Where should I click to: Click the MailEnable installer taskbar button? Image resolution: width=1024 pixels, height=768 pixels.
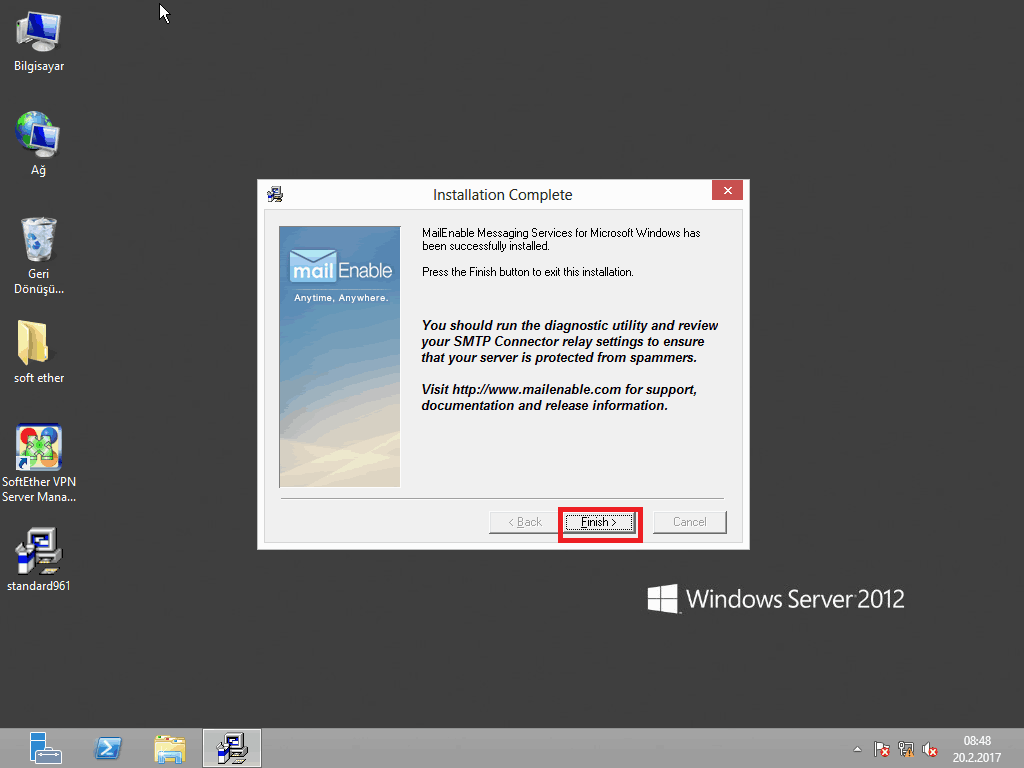click(232, 748)
